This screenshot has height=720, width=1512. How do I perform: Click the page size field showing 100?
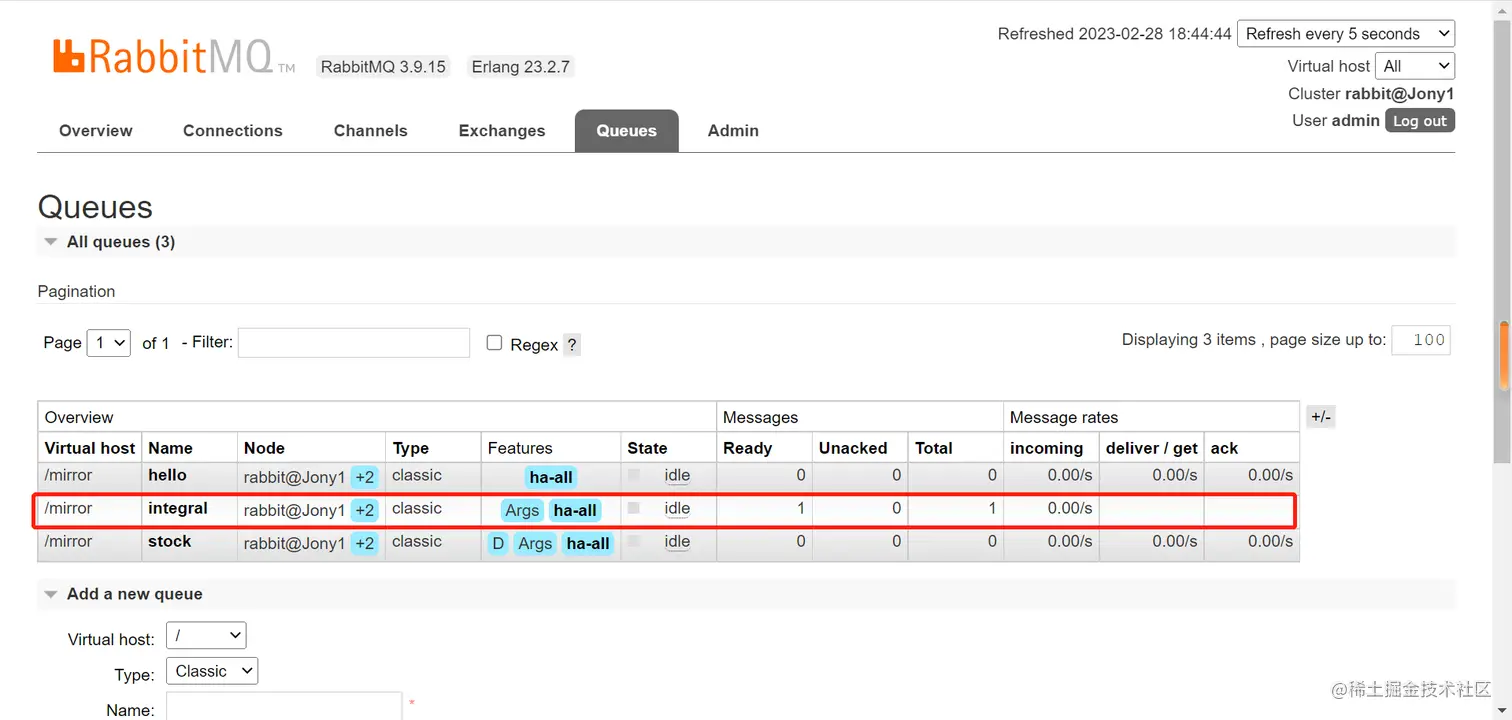point(1420,340)
